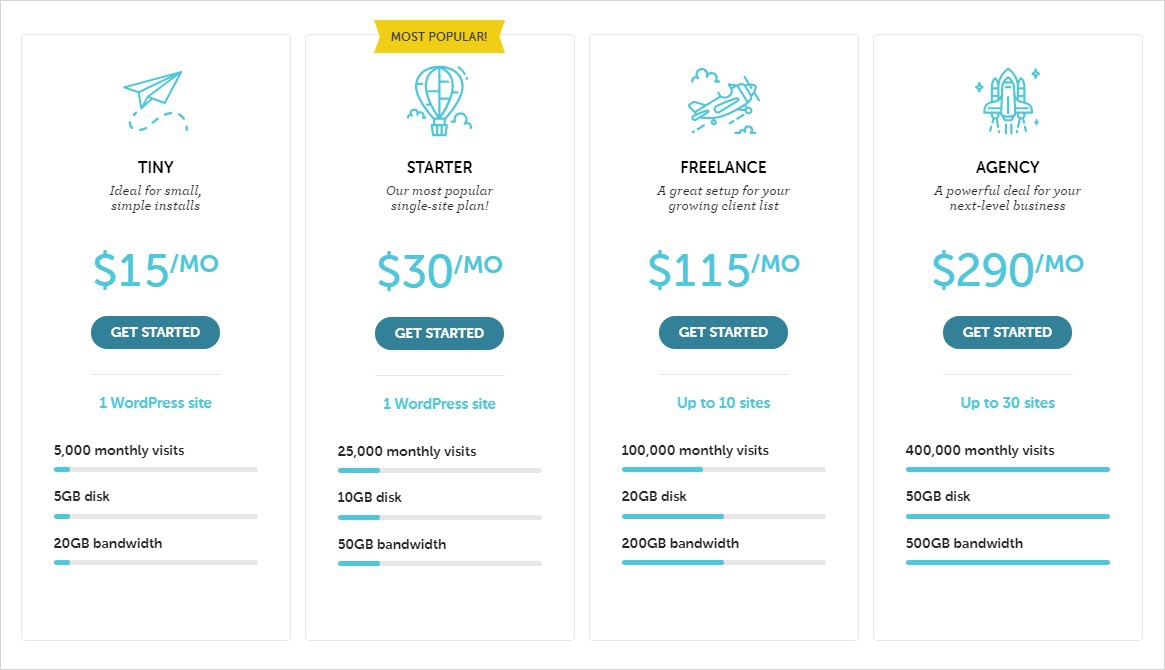Screen dimensions: 1165x670
Task: Click the Starter plan 50GB bandwidth bar
Action: pos(440,563)
